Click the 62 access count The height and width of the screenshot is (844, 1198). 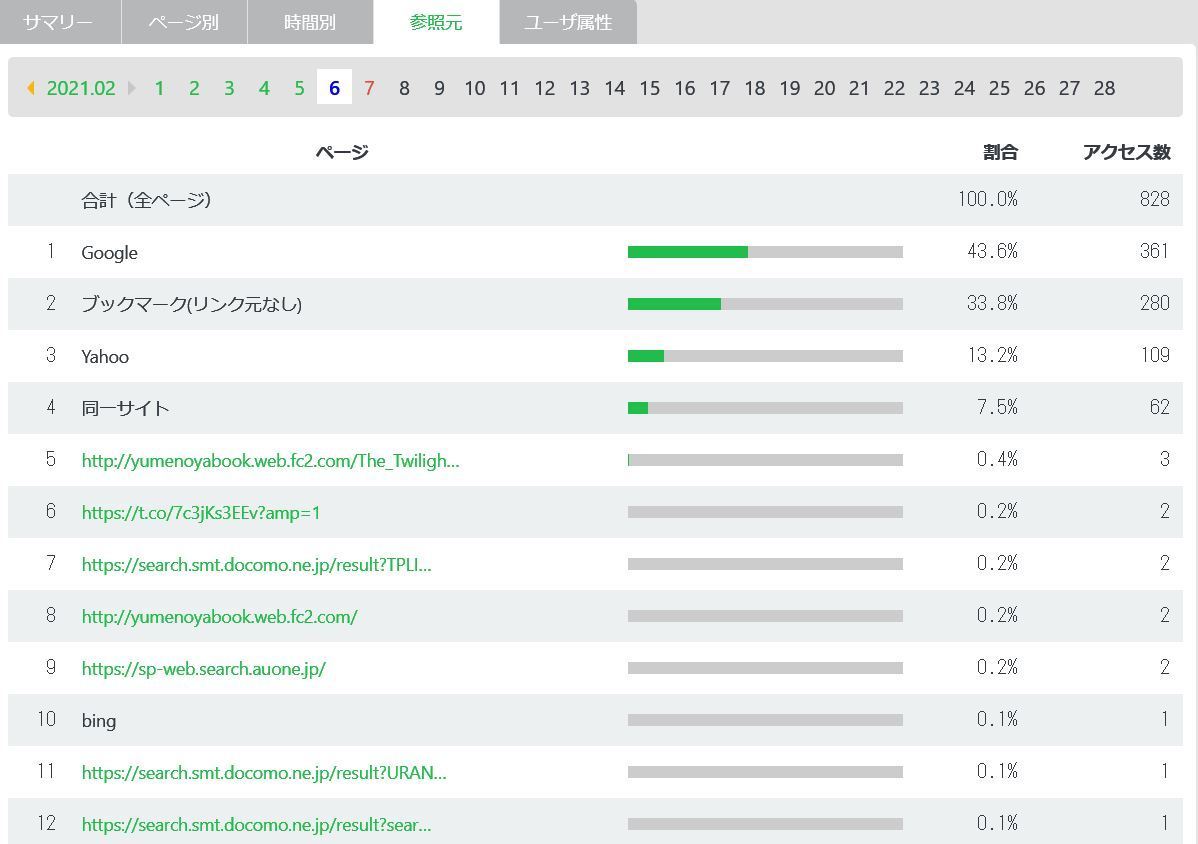pyautogui.click(x=1160, y=407)
